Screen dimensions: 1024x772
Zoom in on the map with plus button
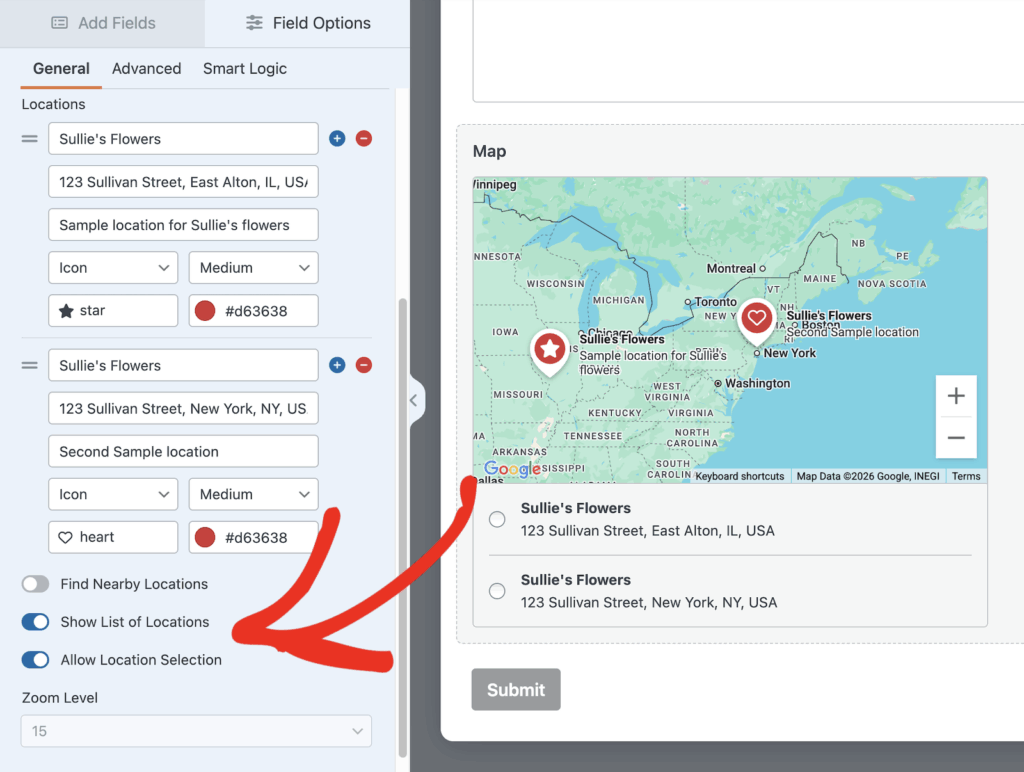956,396
